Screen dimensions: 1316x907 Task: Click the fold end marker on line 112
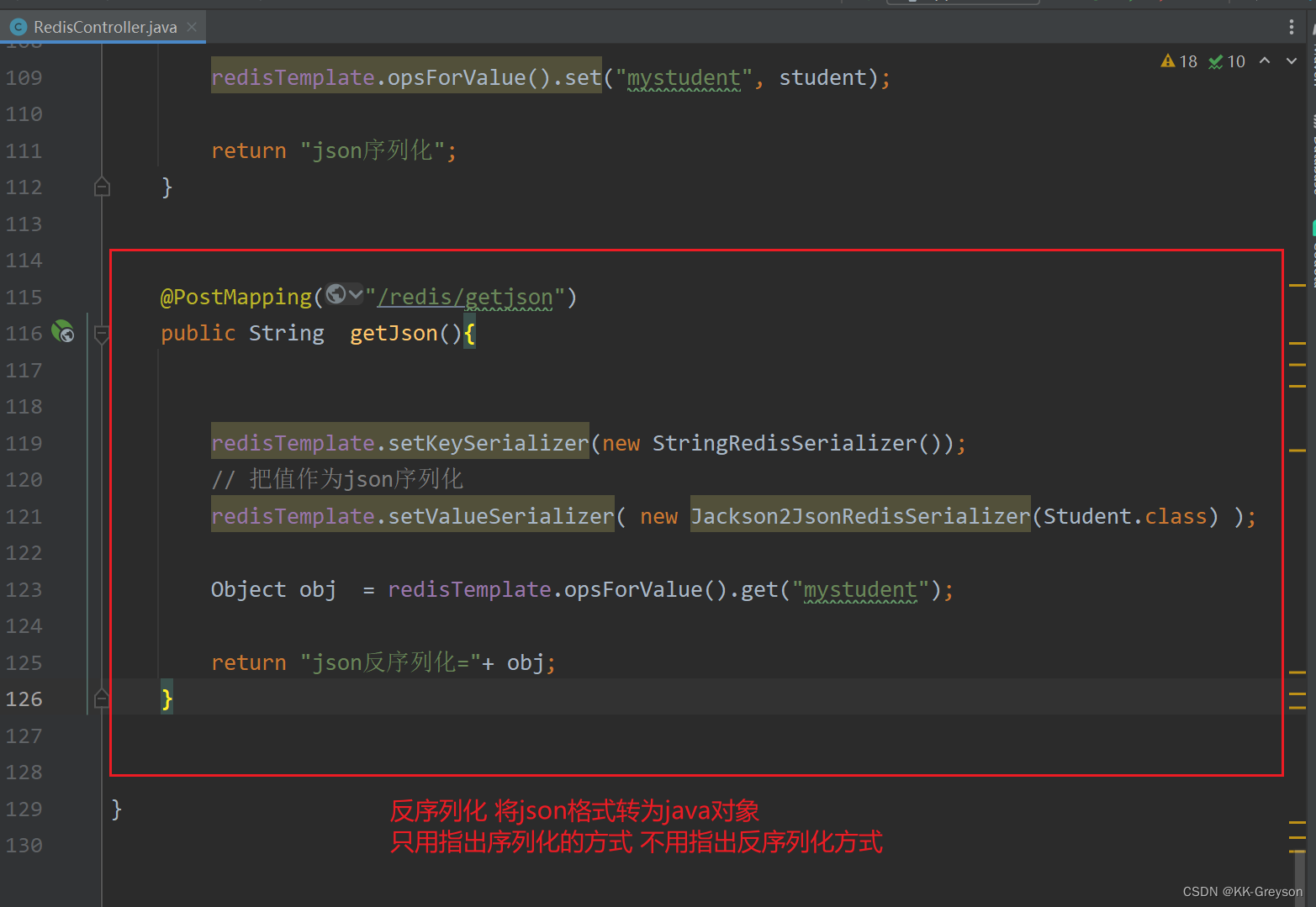102,187
